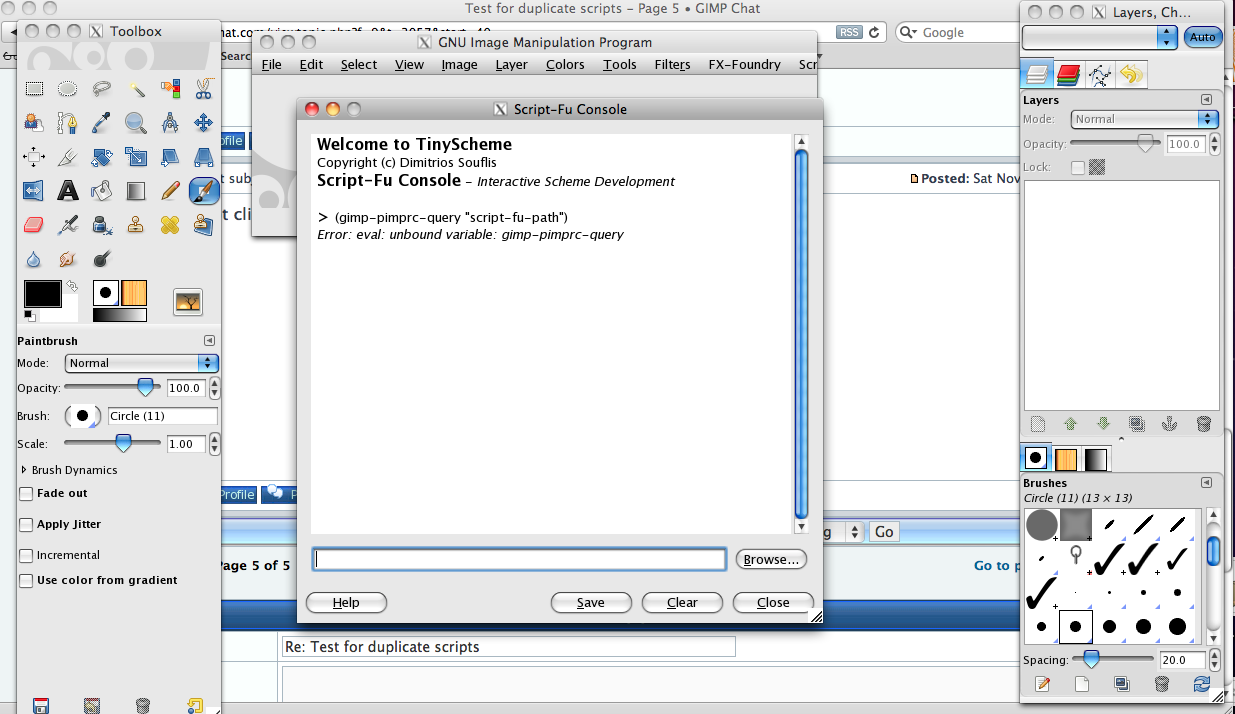Screen dimensions: 1235x714
Task: Switch to the Undo History tab
Action: (x=1131, y=74)
